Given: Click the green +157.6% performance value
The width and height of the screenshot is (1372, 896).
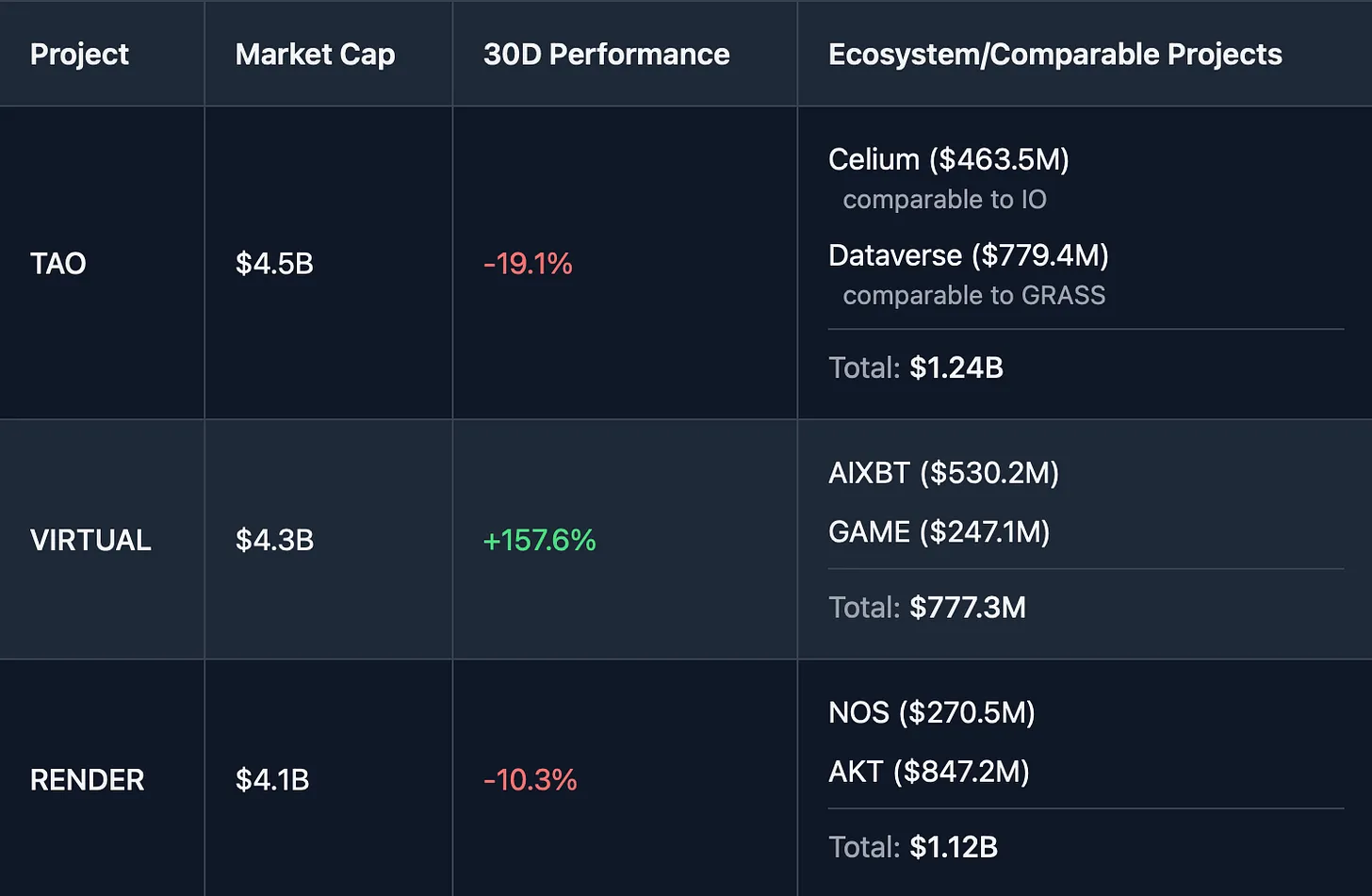Looking at the screenshot, I should click(x=539, y=540).
